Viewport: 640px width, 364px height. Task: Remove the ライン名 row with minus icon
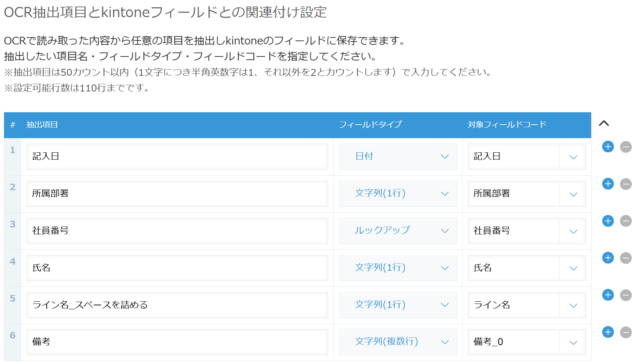[626, 295]
